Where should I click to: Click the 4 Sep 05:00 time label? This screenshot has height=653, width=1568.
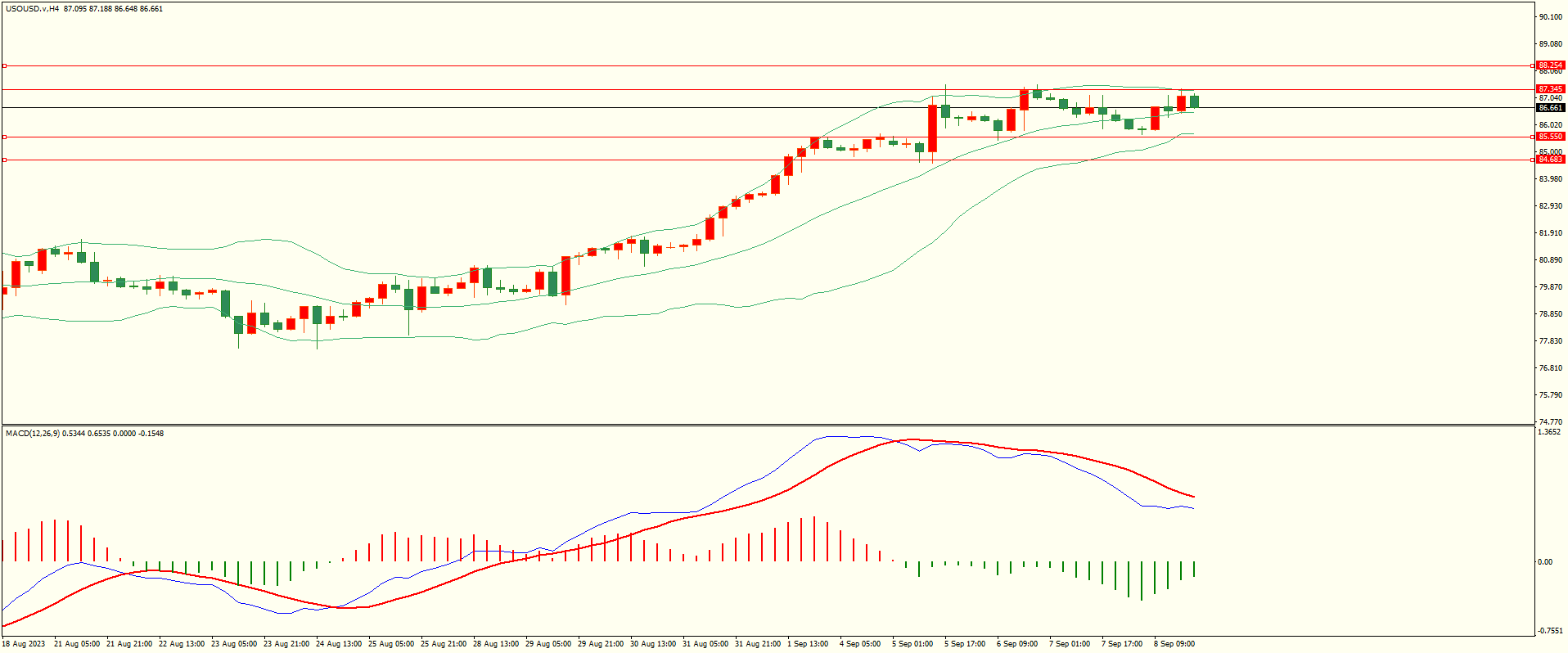click(860, 644)
